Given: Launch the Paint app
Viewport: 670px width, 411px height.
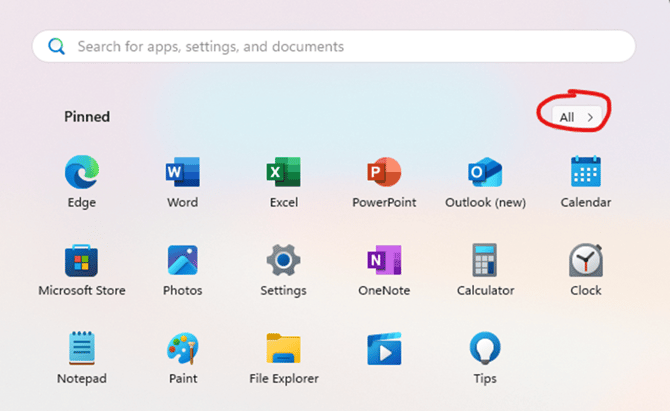Looking at the screenshot, I should [x=182, y=349].
